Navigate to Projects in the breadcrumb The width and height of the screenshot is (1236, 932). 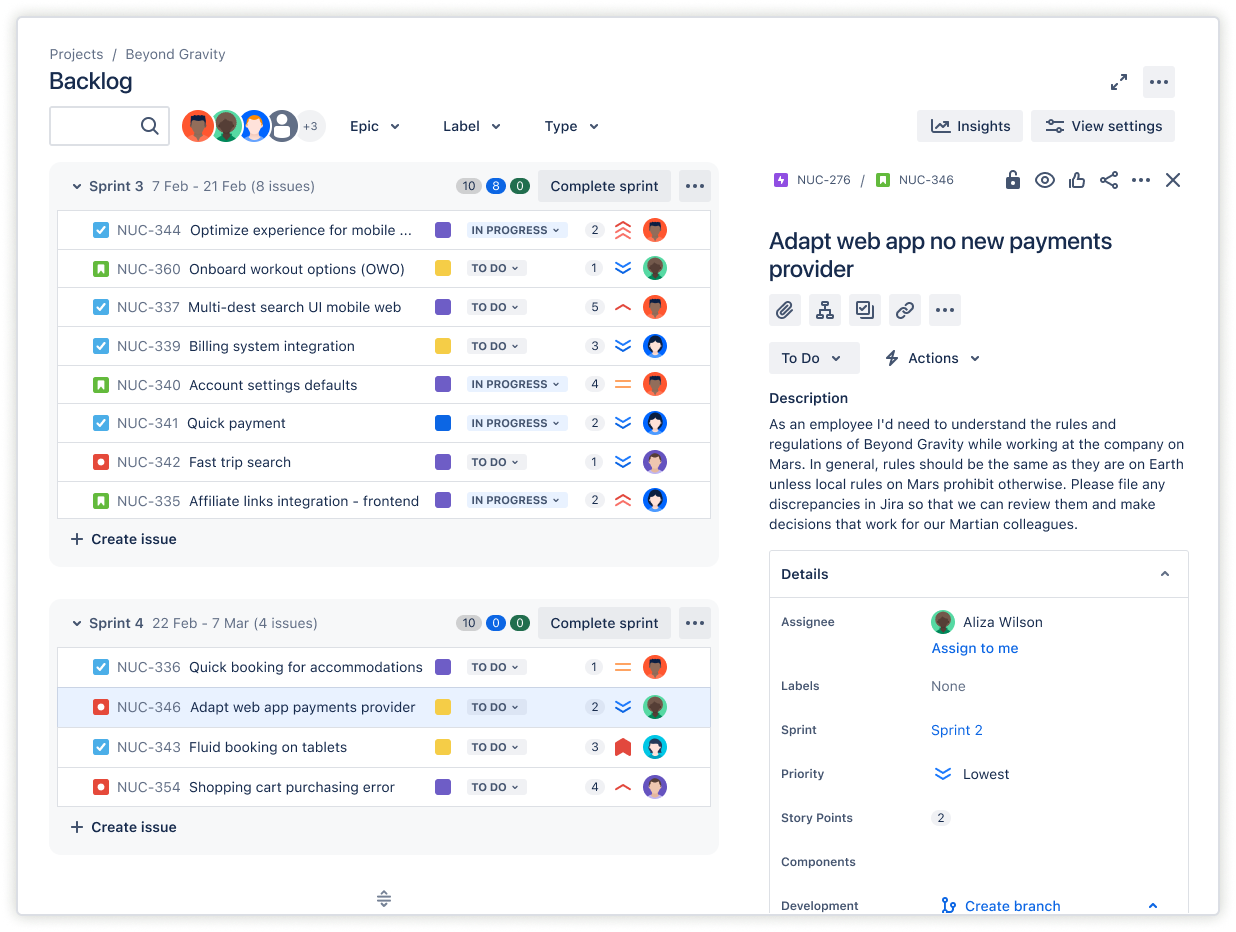pos(76,54)
